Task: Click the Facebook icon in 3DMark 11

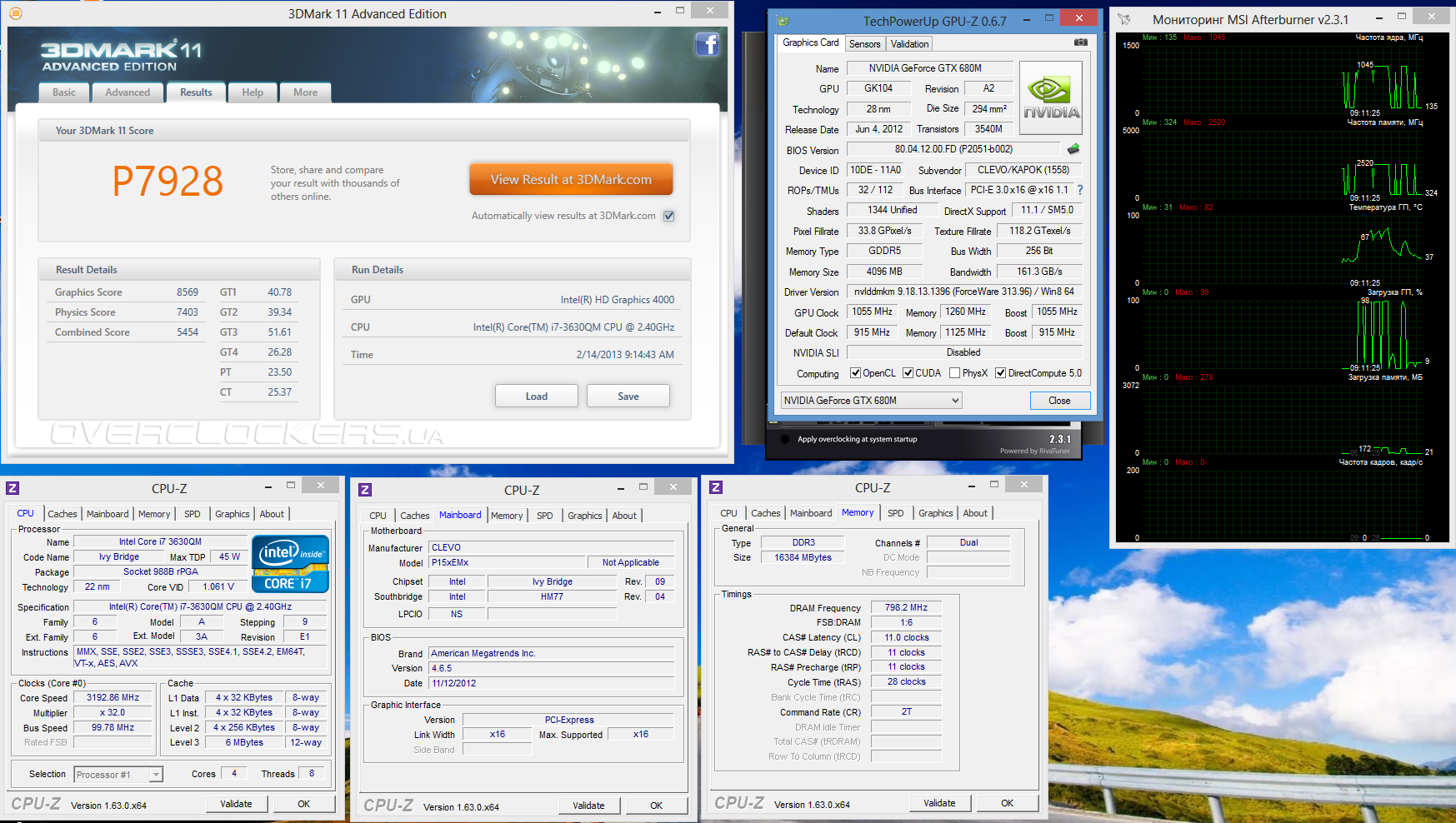Action: coord(707,44)
